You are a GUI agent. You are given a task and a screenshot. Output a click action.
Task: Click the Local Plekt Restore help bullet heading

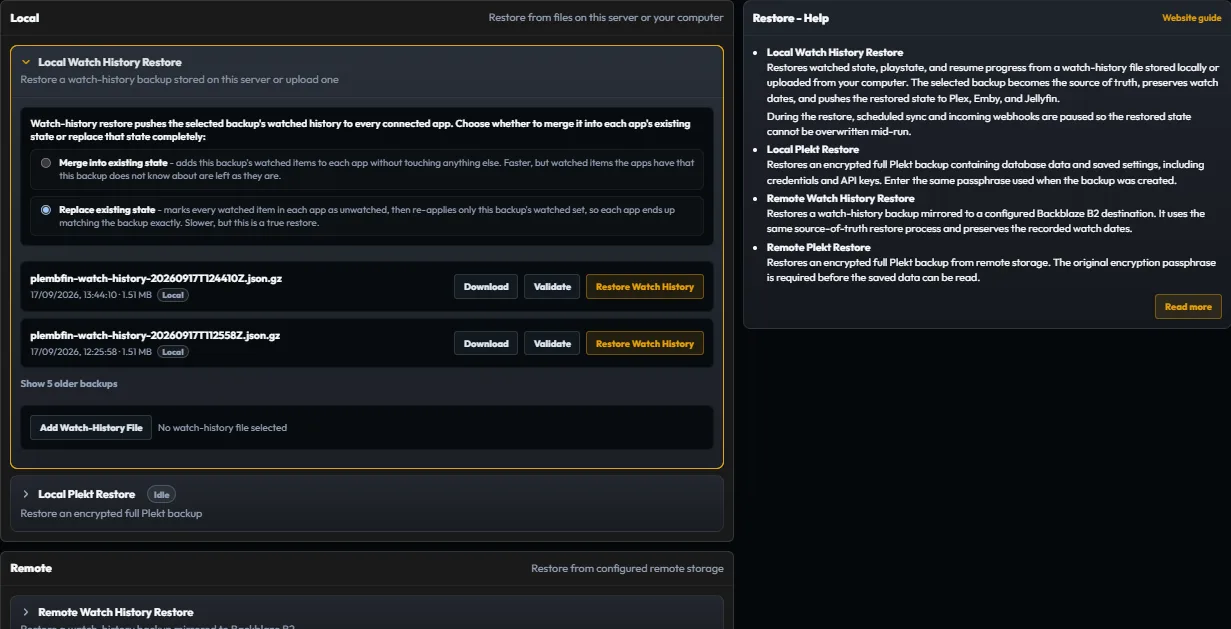pos(813,150)
